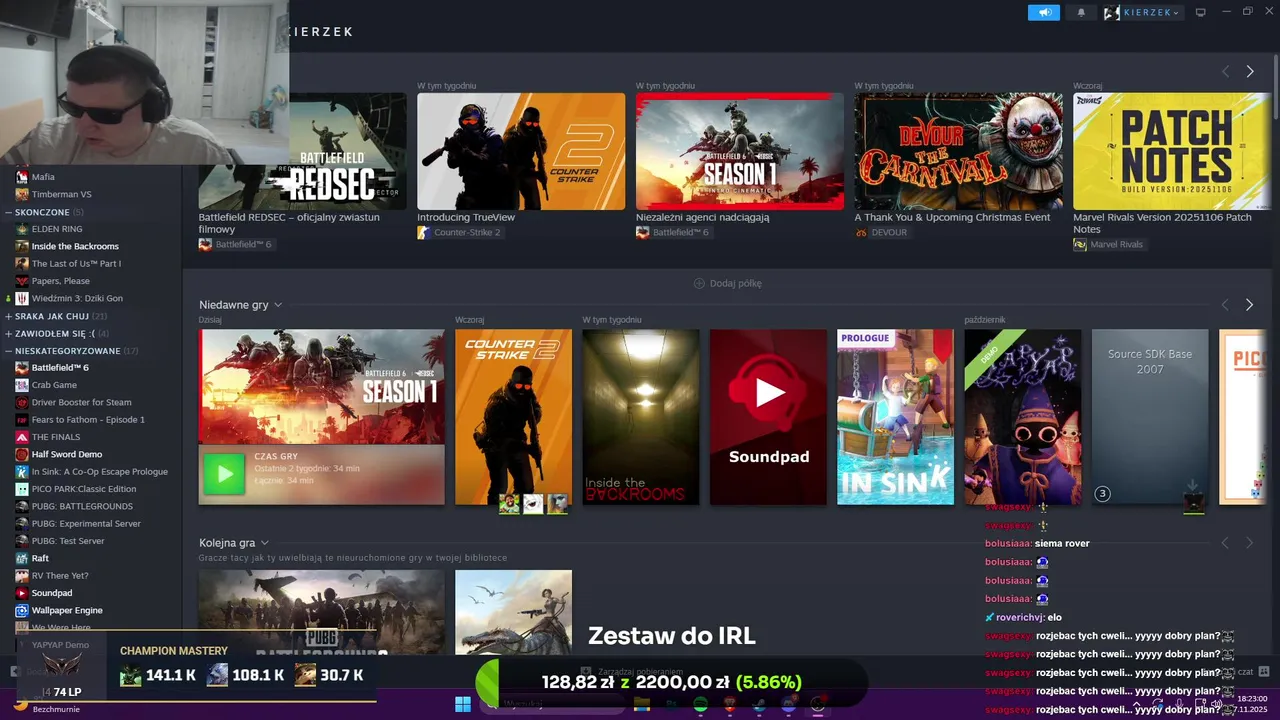Open the KIERZEK account dropdown

pos(1142,12)
